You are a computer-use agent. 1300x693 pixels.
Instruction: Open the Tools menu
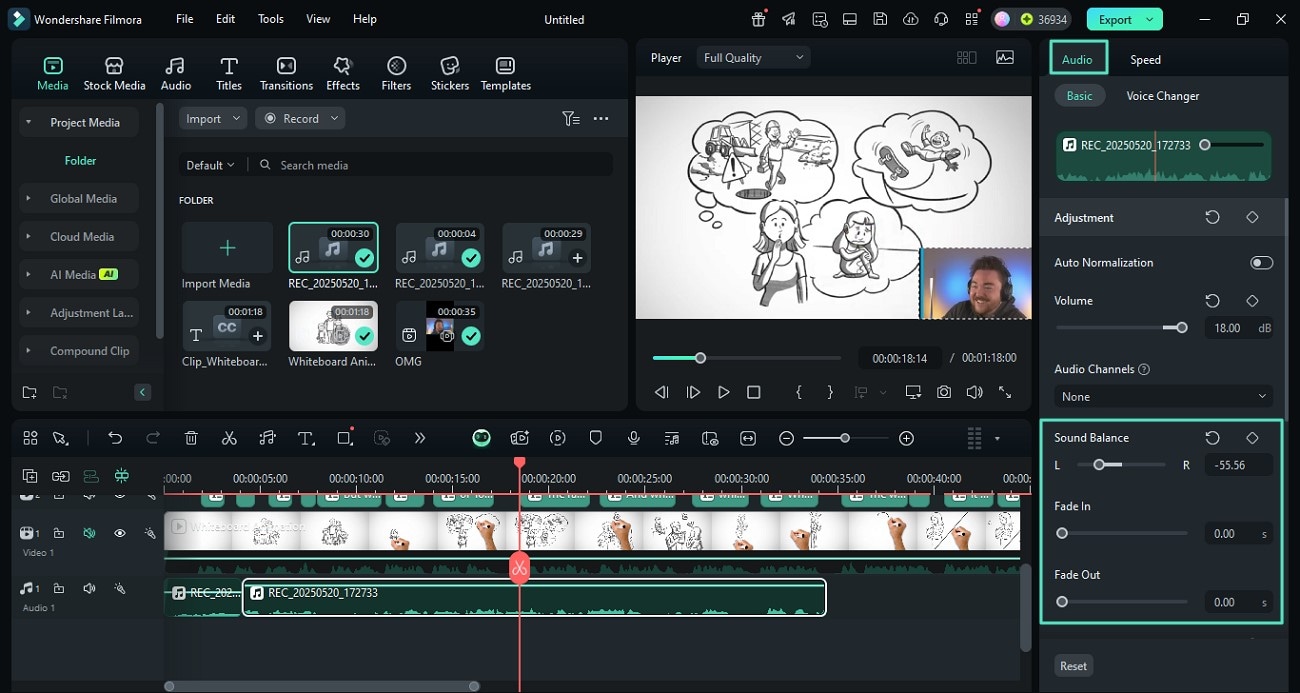tap(271, 19)
